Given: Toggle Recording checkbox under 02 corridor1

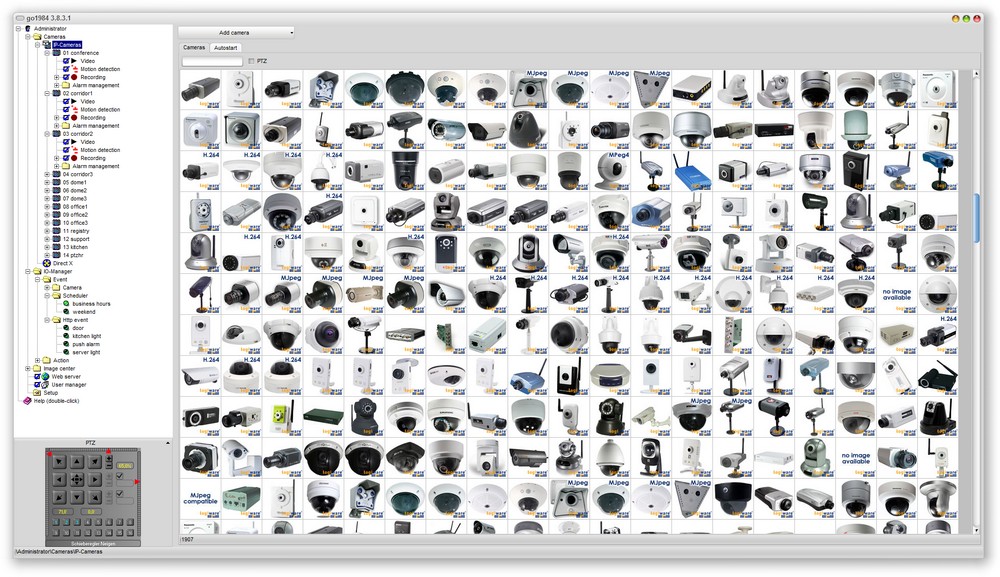Looking at the screenshot, I should (66, 117).
